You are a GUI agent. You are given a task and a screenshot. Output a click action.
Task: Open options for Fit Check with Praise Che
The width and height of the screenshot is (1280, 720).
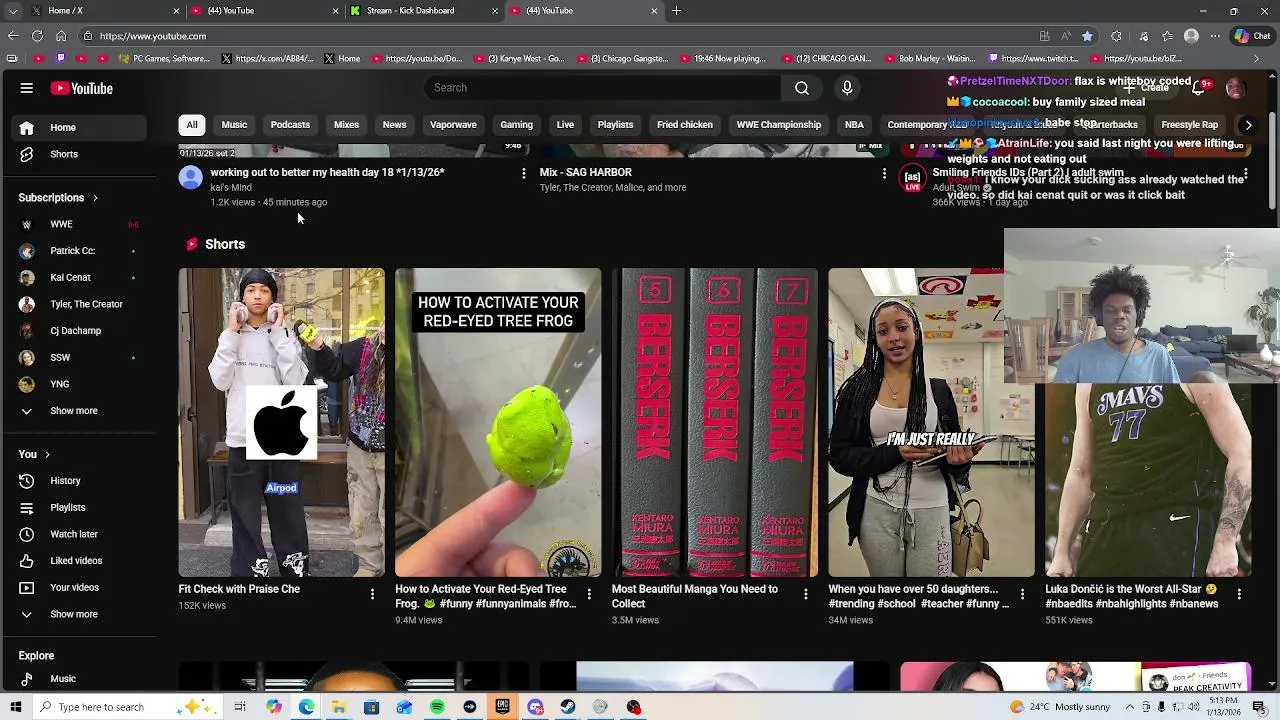point(372,594)
